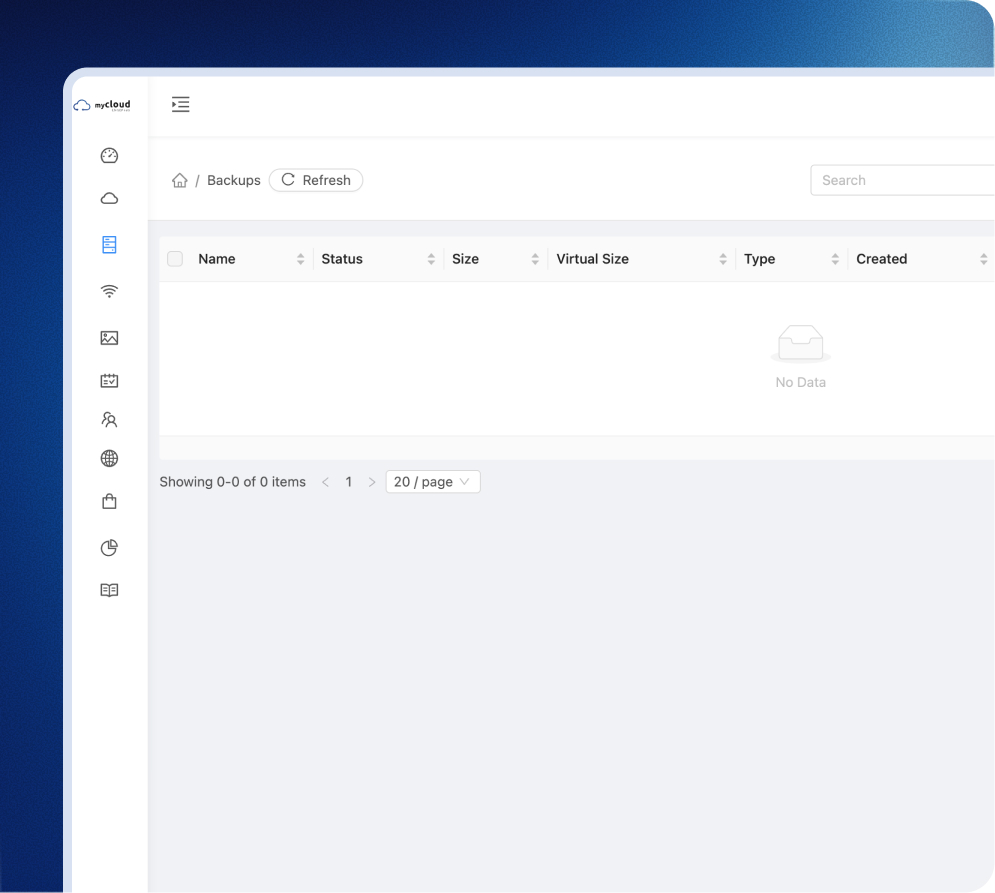
Task: Click the 'Showing 0-0 of 0 items' text
Action: tap(232, 482)
